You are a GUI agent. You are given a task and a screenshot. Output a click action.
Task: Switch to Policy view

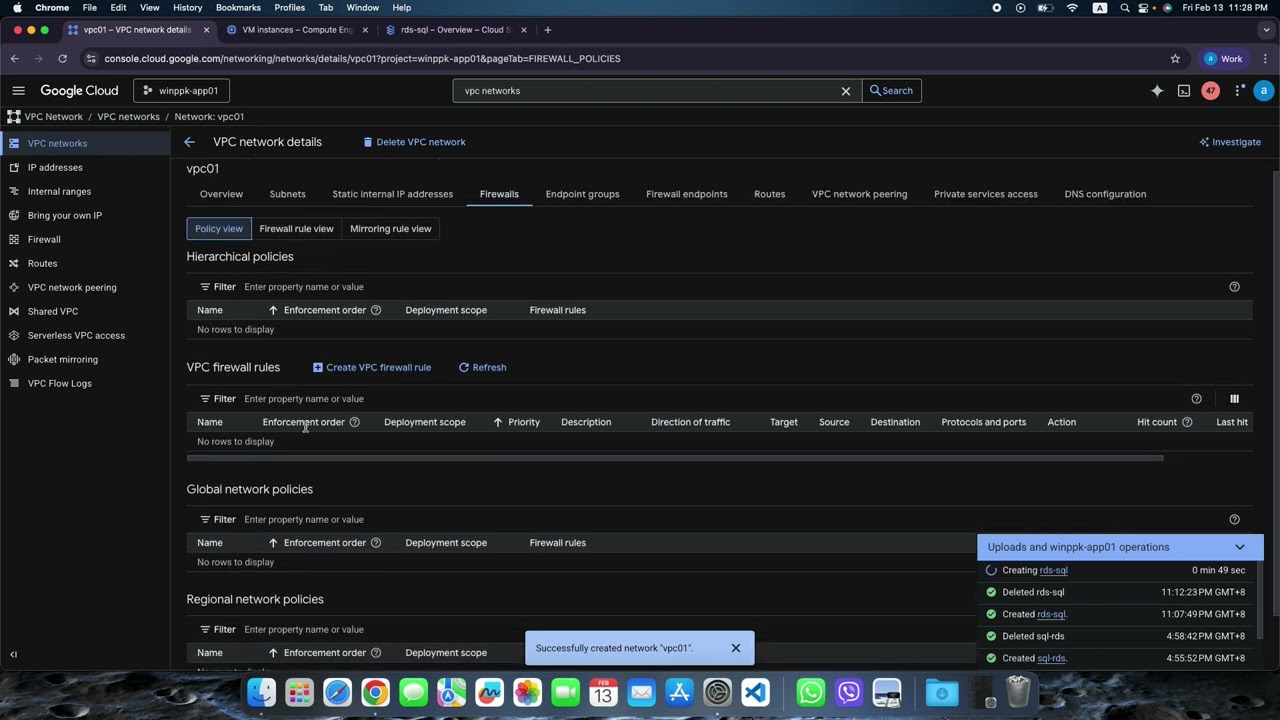coord(219,229)
